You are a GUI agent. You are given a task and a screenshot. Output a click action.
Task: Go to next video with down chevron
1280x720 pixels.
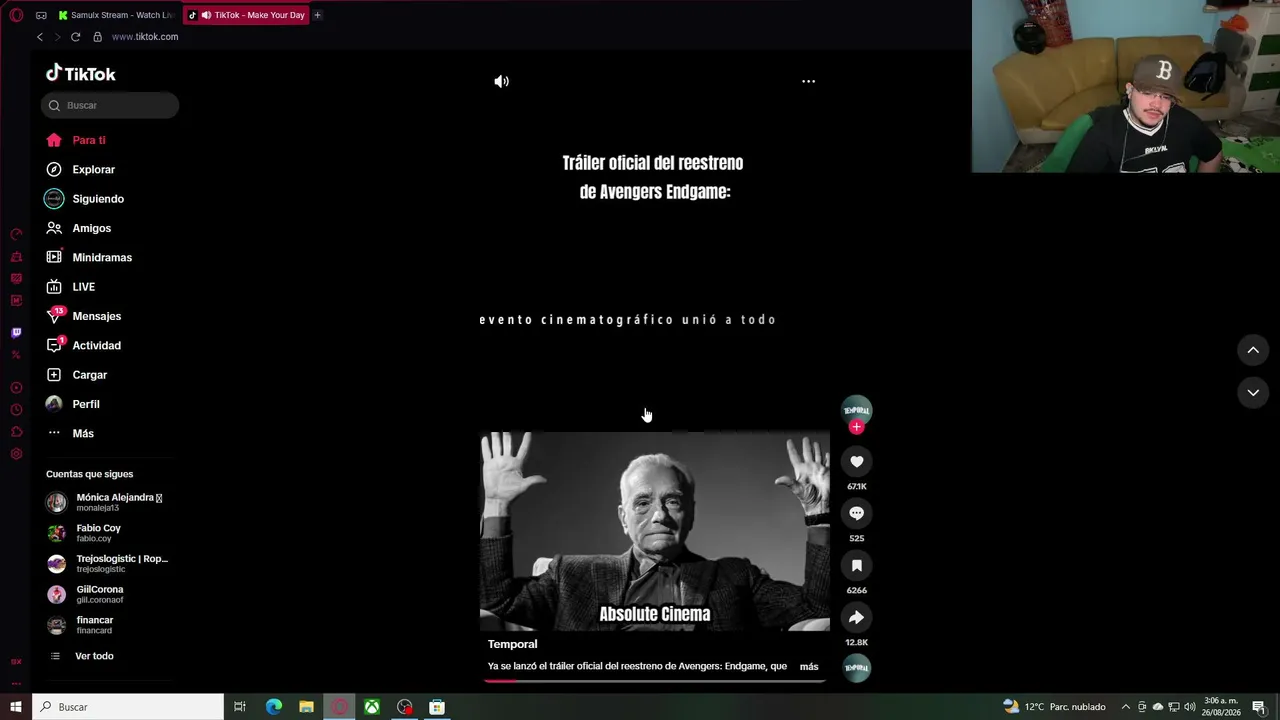click(1253, 393)
